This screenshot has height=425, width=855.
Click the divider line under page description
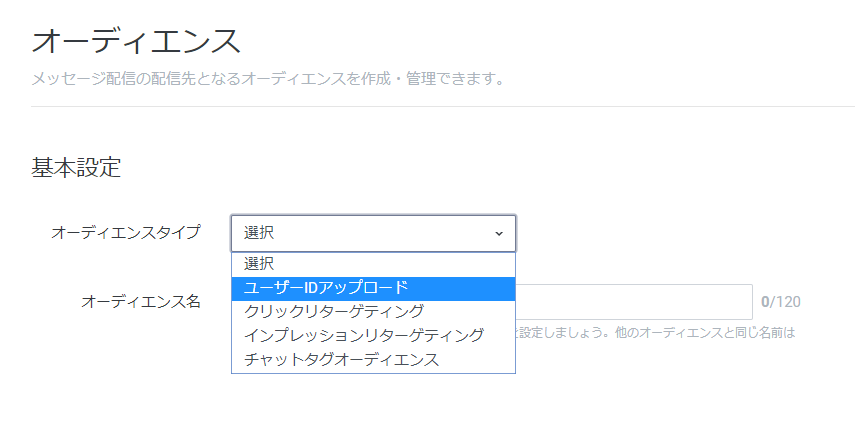click(x=443, y=106)
